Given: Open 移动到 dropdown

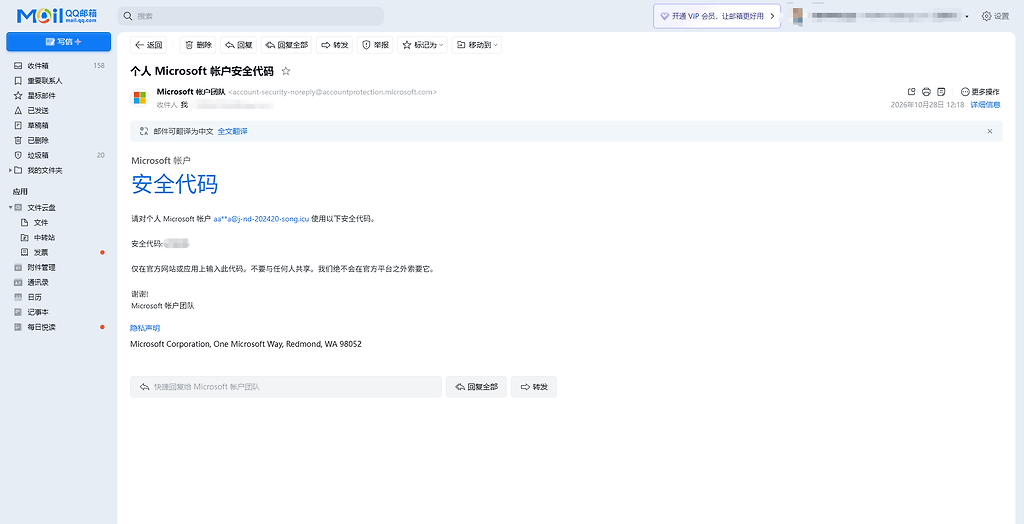Looking at the screenshot, I should pyautogui.click(x=477, y=45).
